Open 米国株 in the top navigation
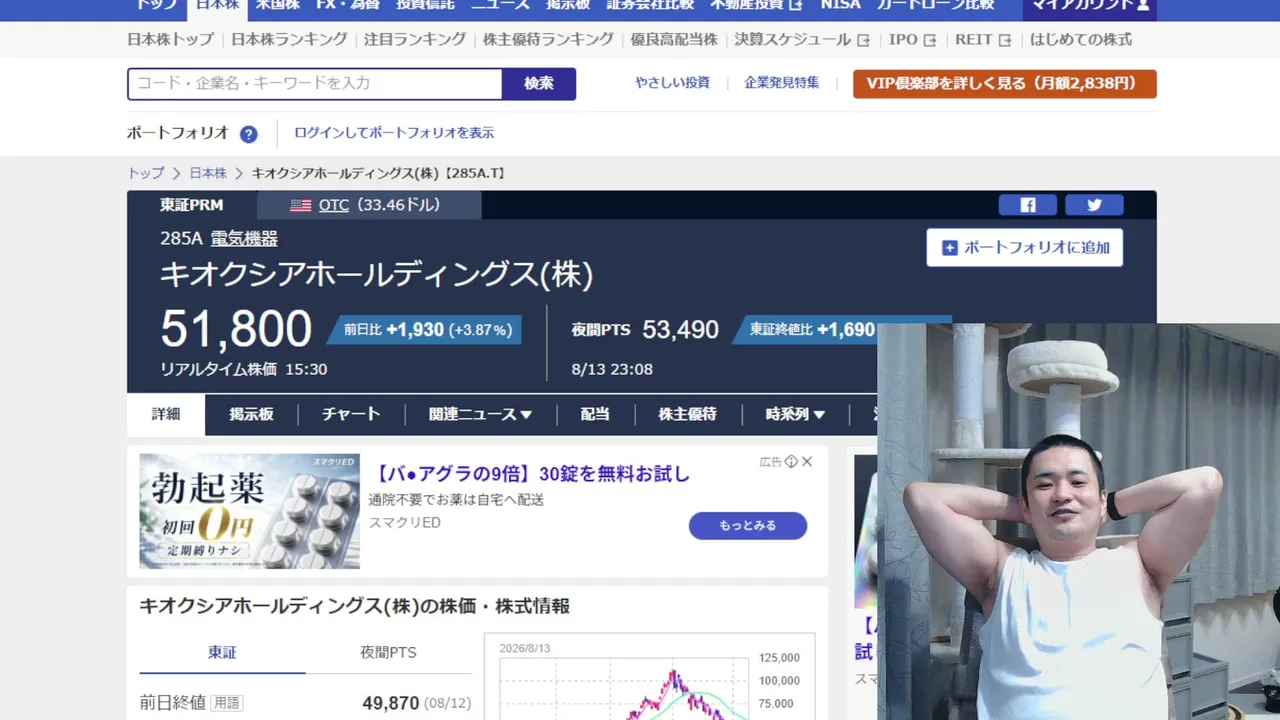The height and width of the screenshot is (720, 1280). (278, 6)
